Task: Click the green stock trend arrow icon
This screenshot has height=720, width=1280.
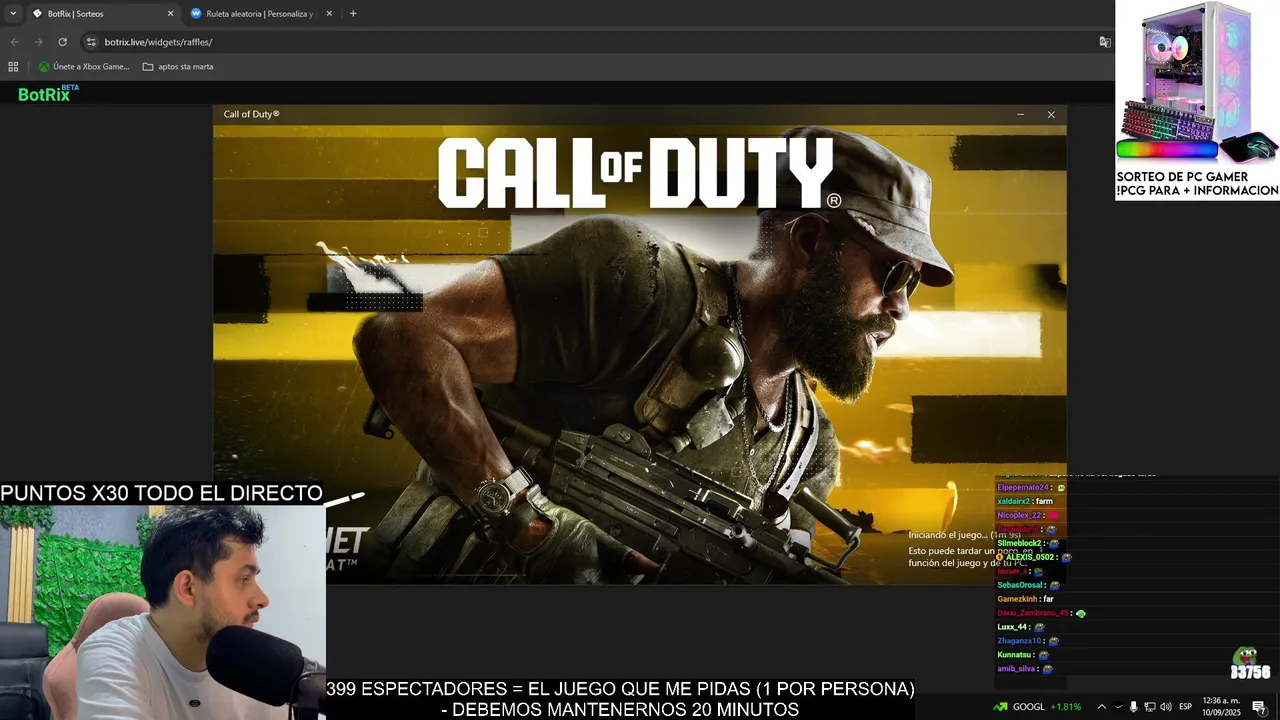Action: (x=1000, y=707)
